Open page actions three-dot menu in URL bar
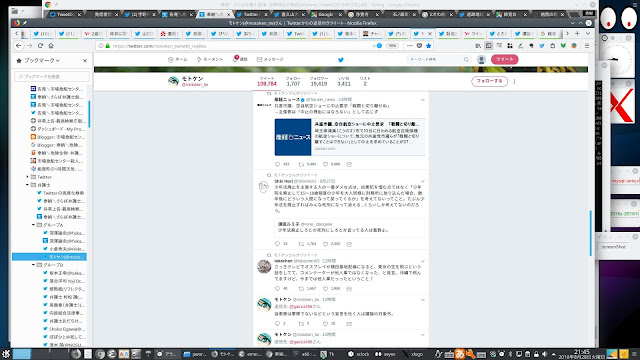 click(409, 46)
